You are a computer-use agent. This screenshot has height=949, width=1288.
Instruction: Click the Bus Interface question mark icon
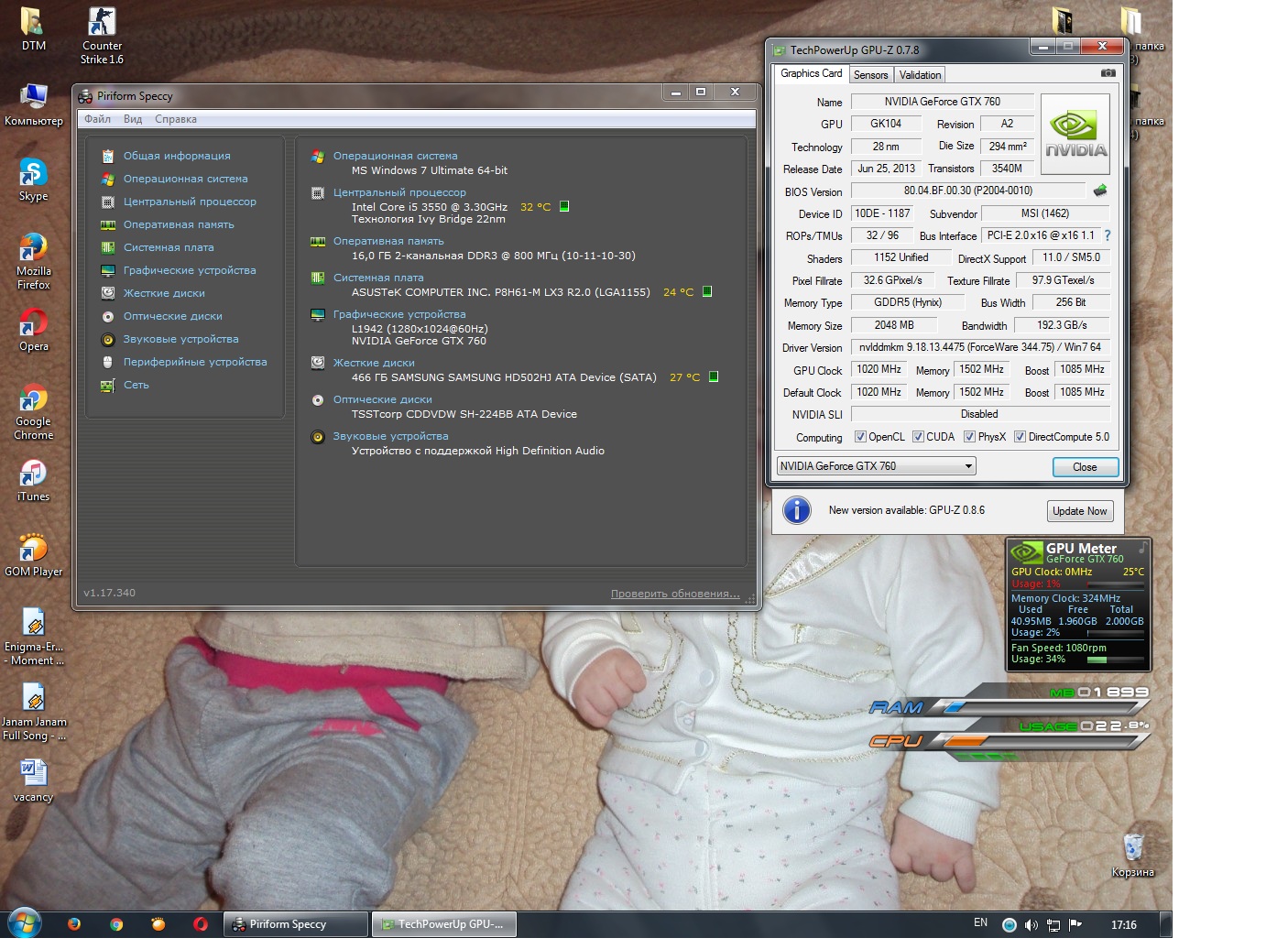1107,235
